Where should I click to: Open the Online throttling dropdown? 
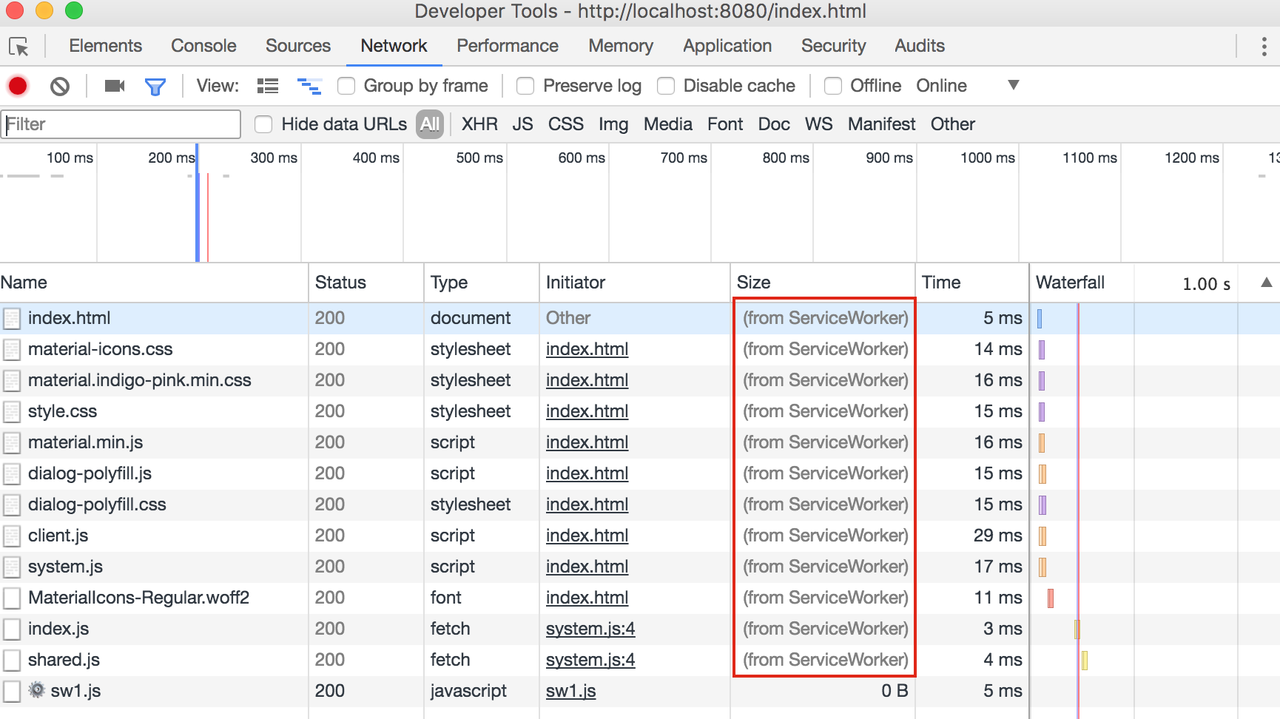[968, 86]
